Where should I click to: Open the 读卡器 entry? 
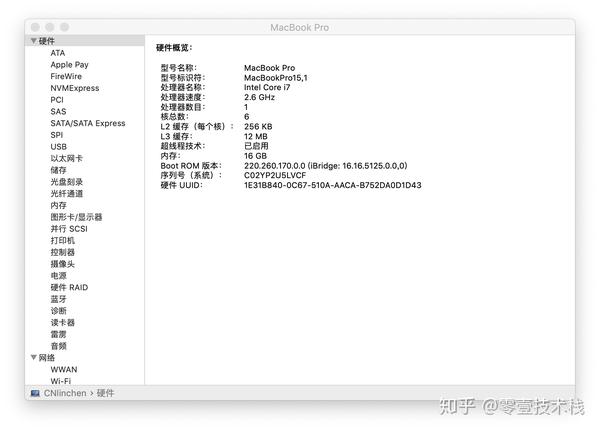coord(63,323)
